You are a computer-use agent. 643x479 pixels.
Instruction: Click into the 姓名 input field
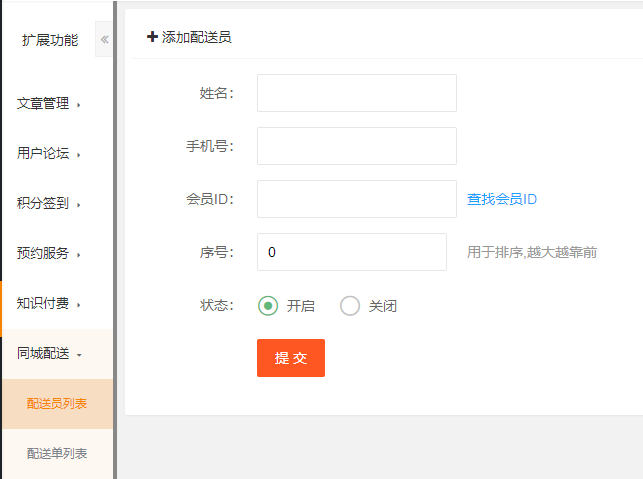(x=356, y=93)
